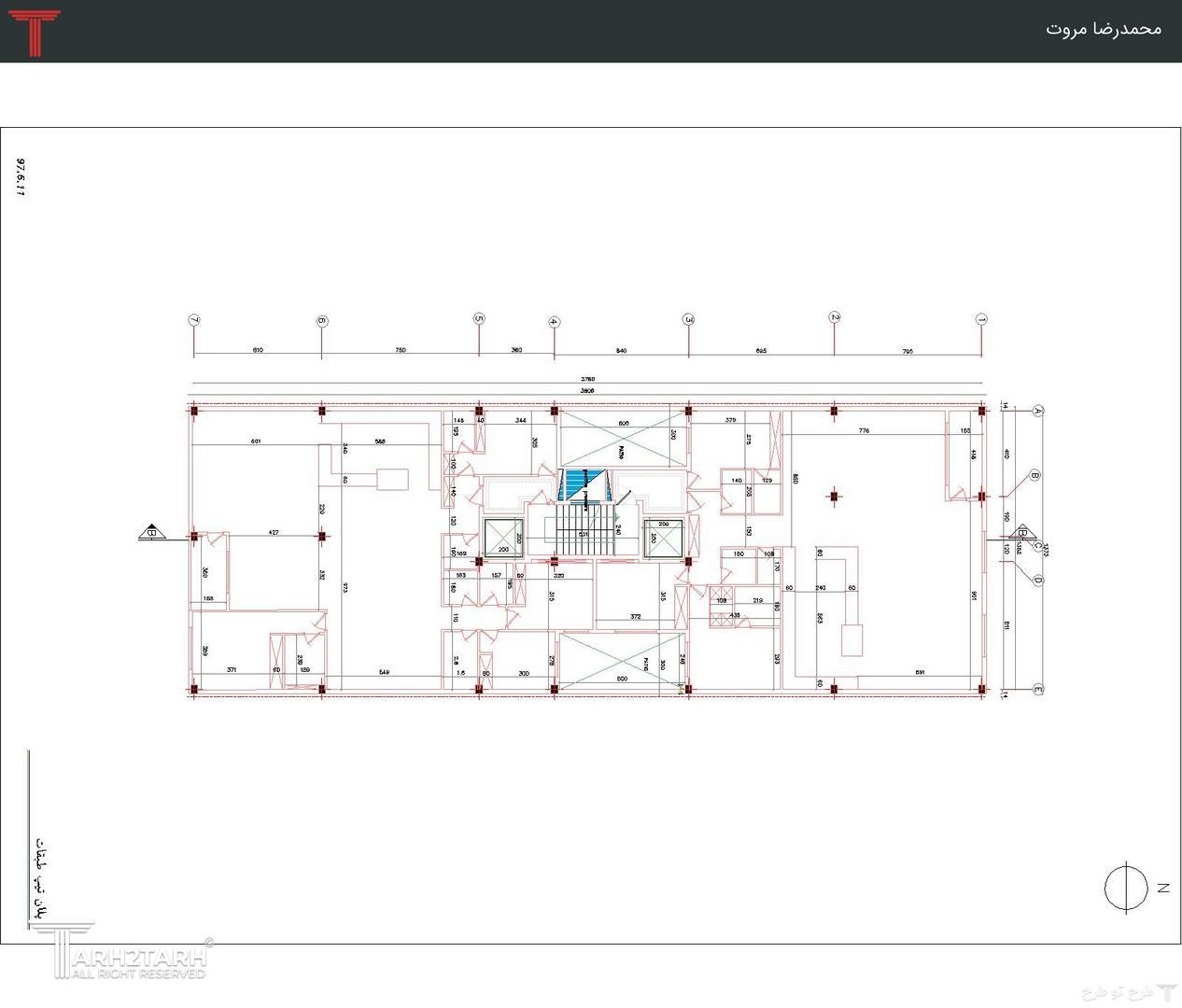This screenshot has height=1008, width=1182.
Task: Click the vertical plan title text
Action: click(39, 877)
